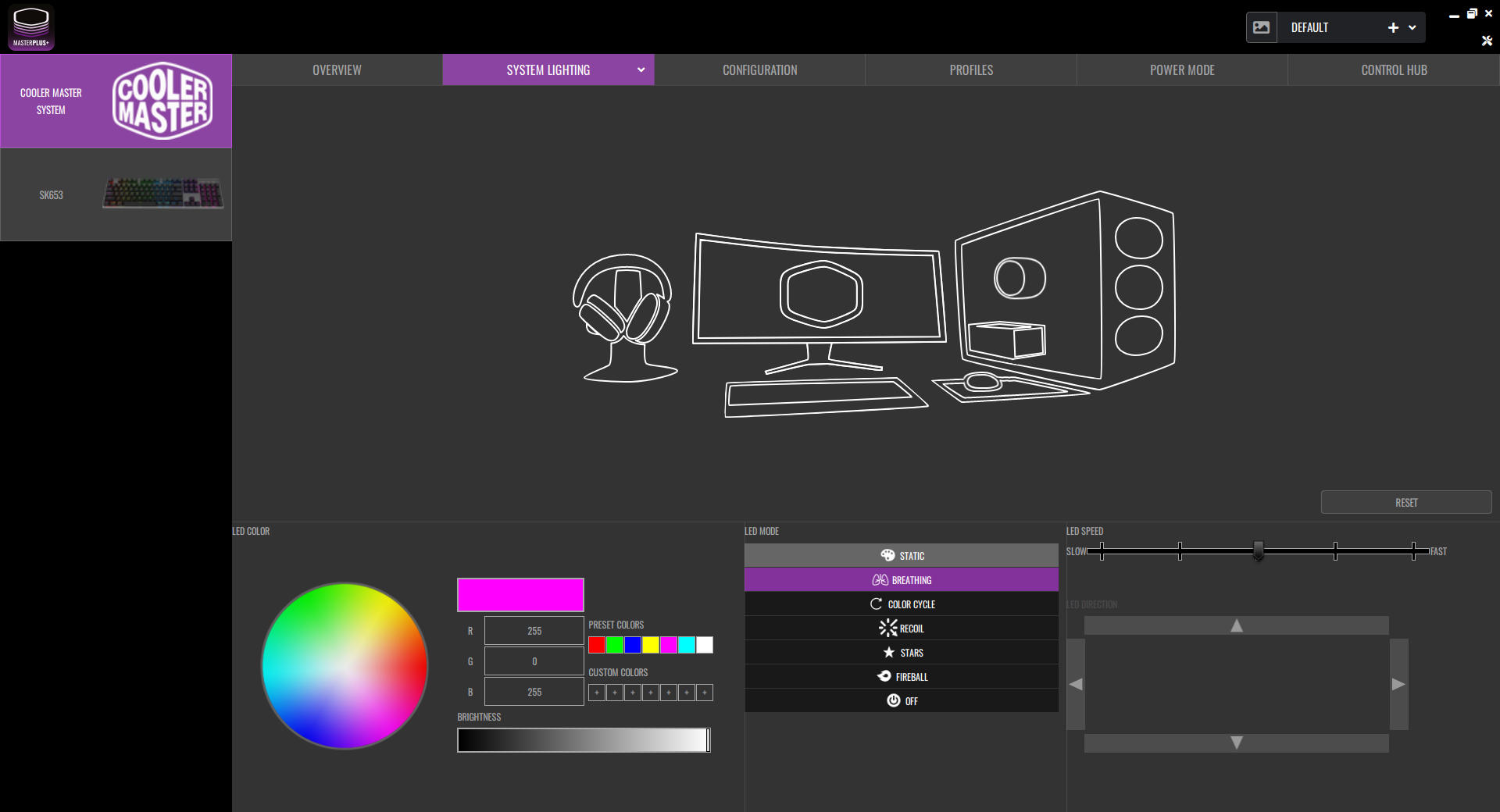Expand the System Lighting tab chevron

point(641,69)
